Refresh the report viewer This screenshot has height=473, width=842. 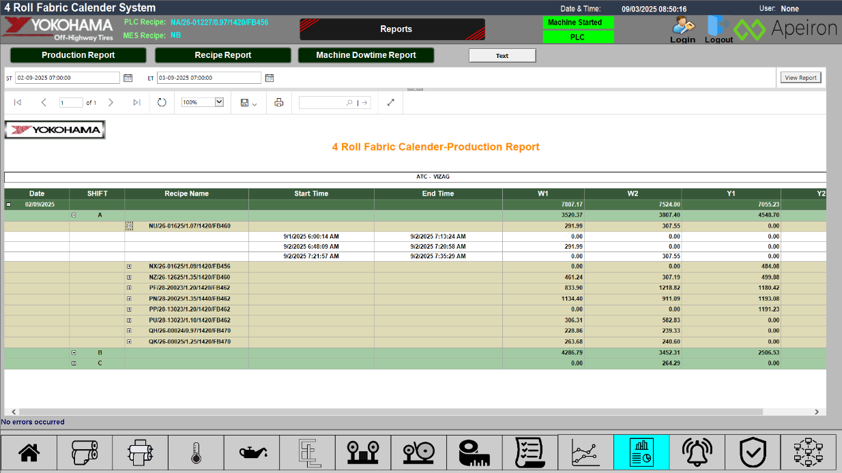click(x=162, y=103)
